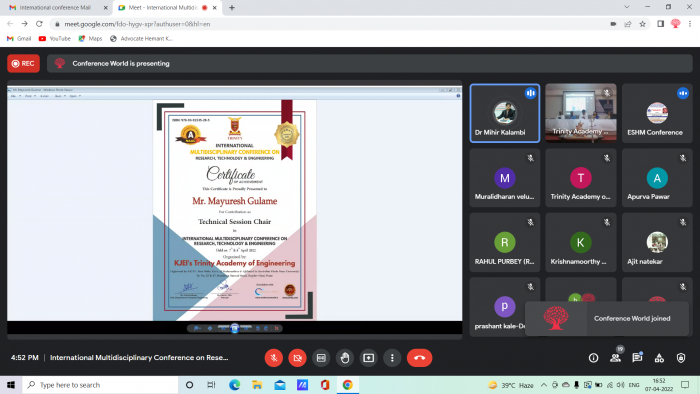Click the REC recording indicator button
Image resolution: width=700 pixels, height=394 pixels.
[x=23, y=63]
